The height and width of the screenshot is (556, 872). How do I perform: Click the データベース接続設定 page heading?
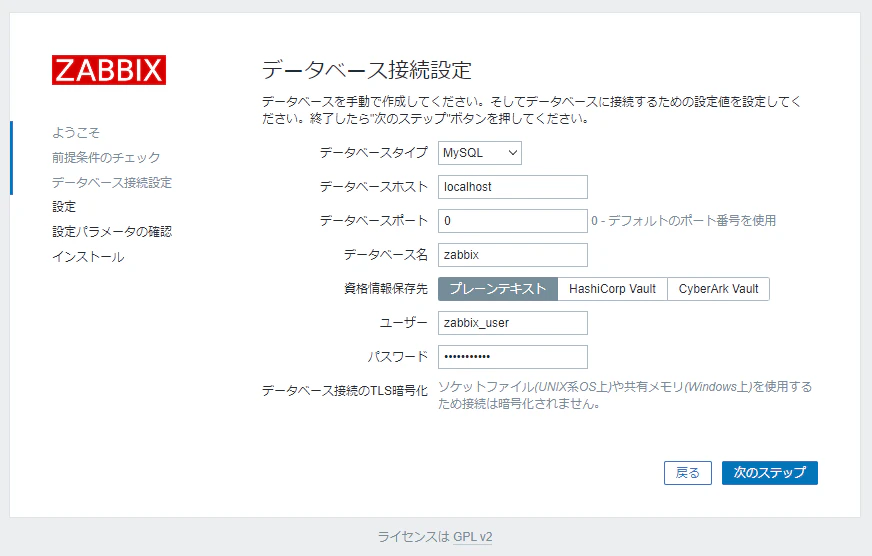tap(366, 70)
